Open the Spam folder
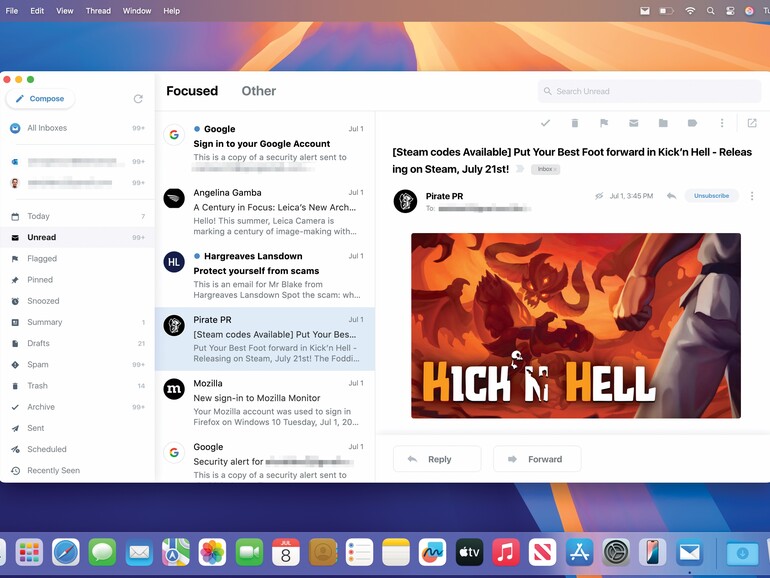The width and height of the screenshot is (770, 578). click(77, 364)
